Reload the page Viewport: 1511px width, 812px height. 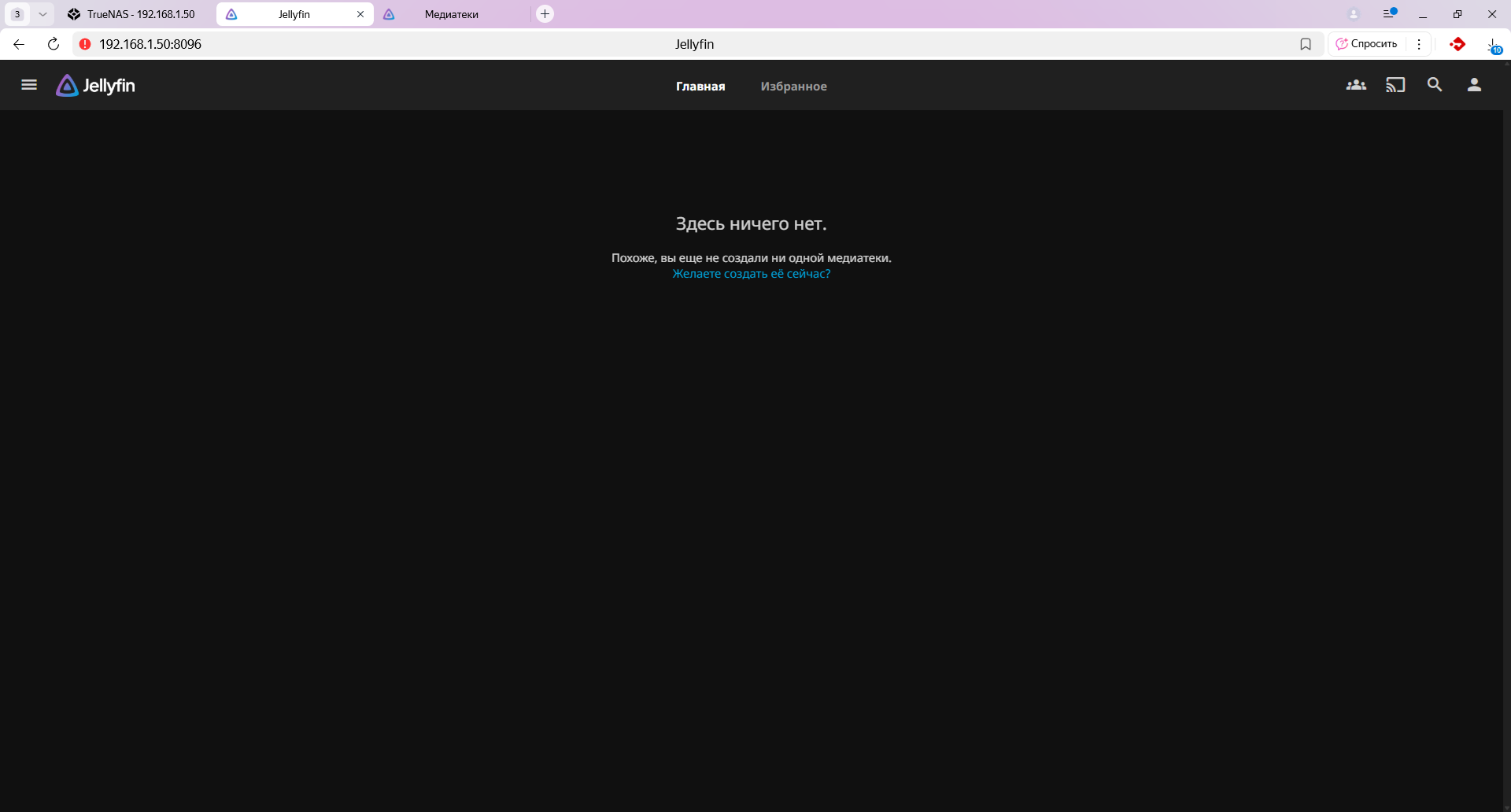click(x=54, y=44)
